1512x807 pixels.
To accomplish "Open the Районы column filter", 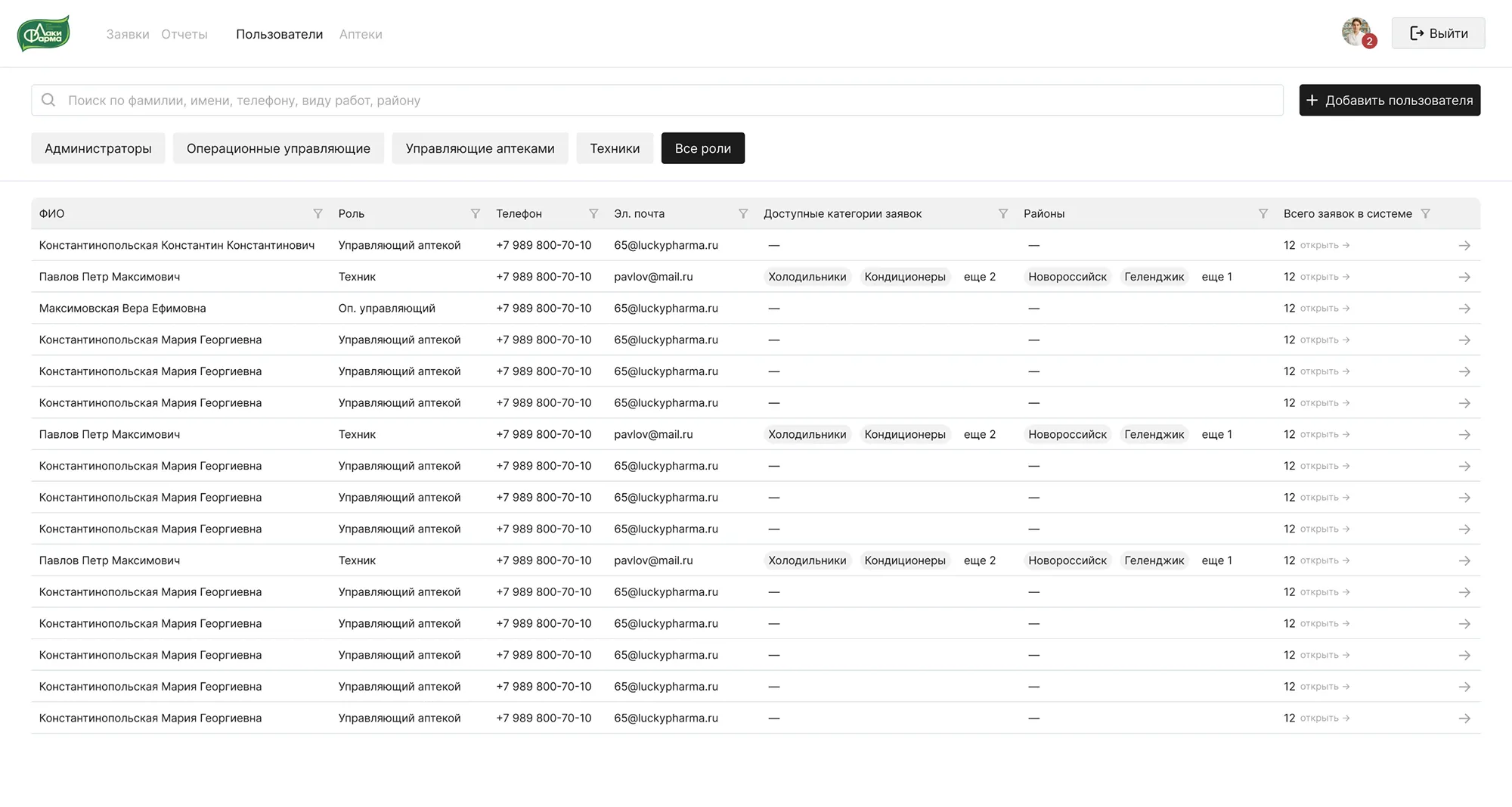I will click(1263, 214).
